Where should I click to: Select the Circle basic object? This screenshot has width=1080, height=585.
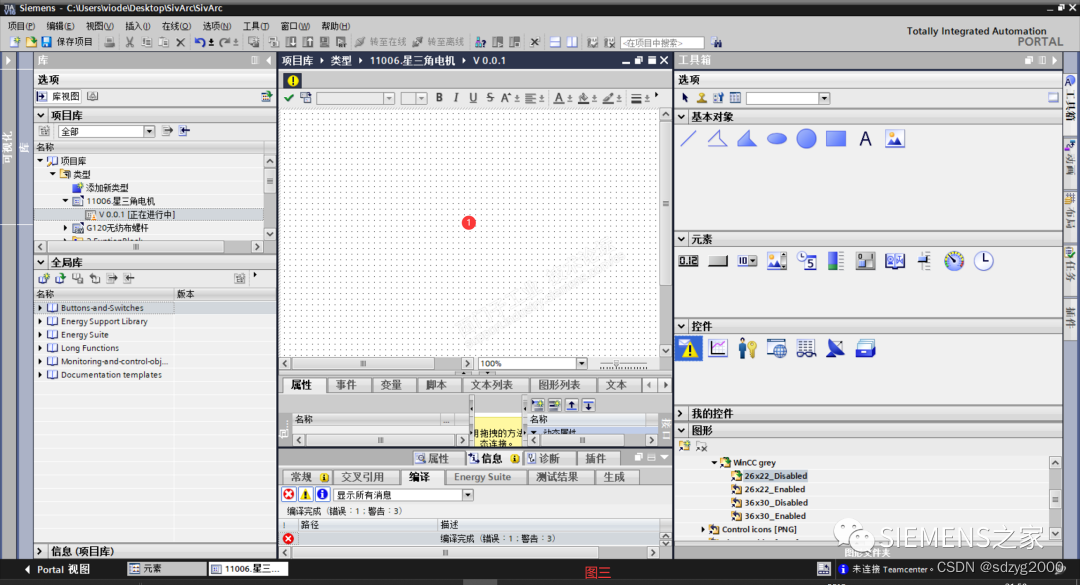point(807,138)
